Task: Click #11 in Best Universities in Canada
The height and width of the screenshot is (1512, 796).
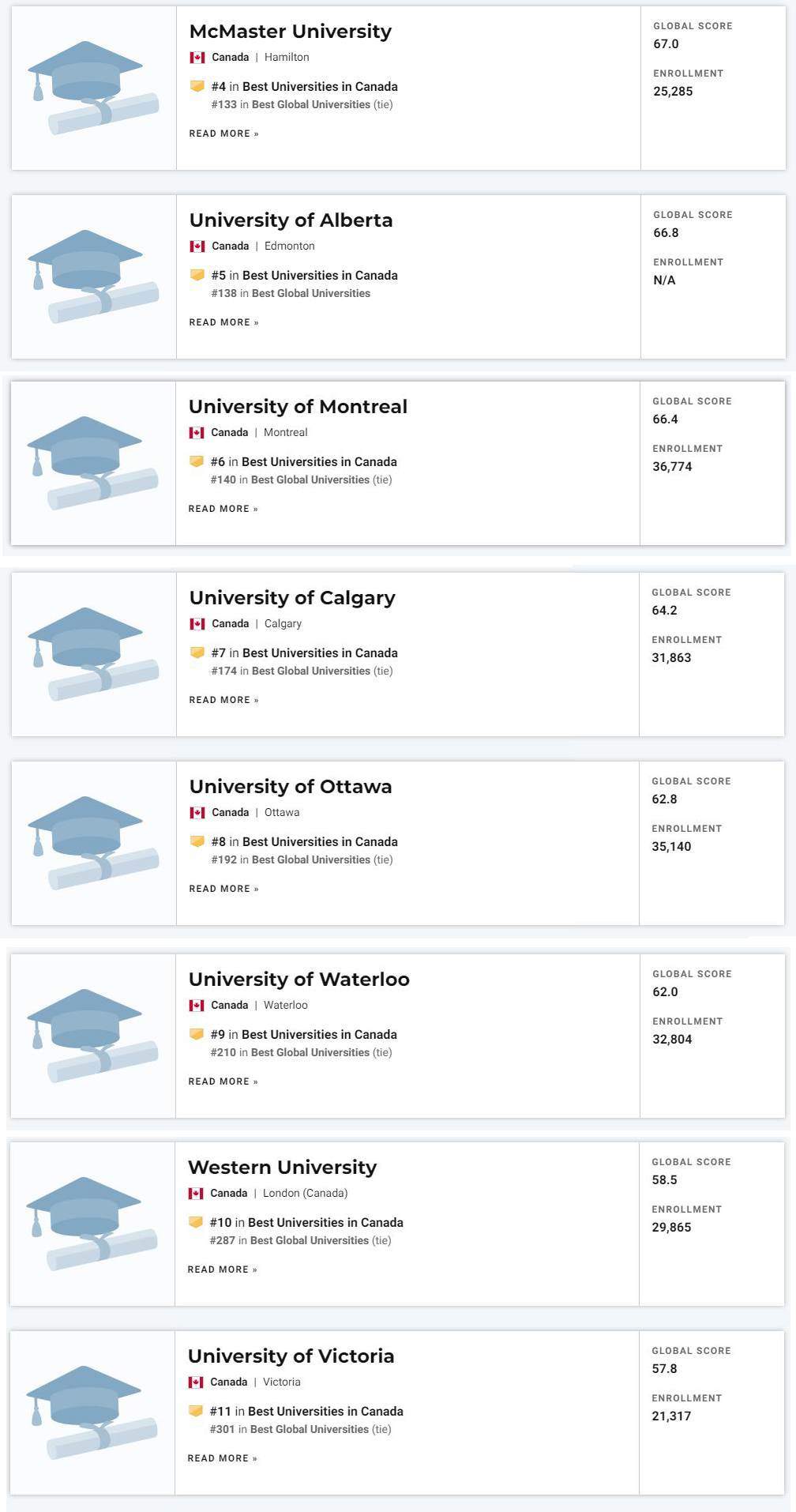Action: (x=306, y=1412)
